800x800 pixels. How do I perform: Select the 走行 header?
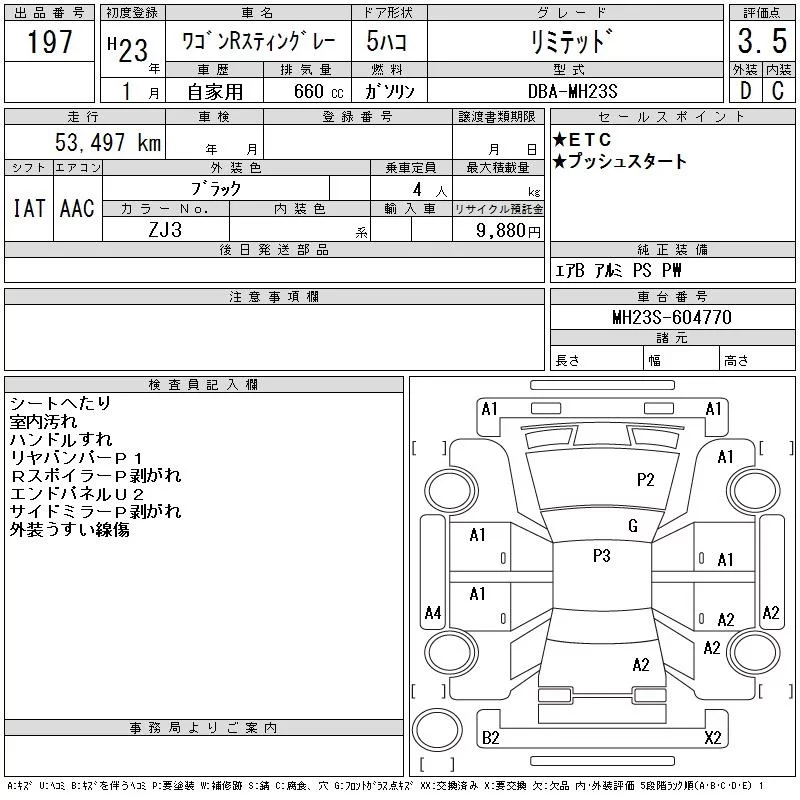coord(84,117)
